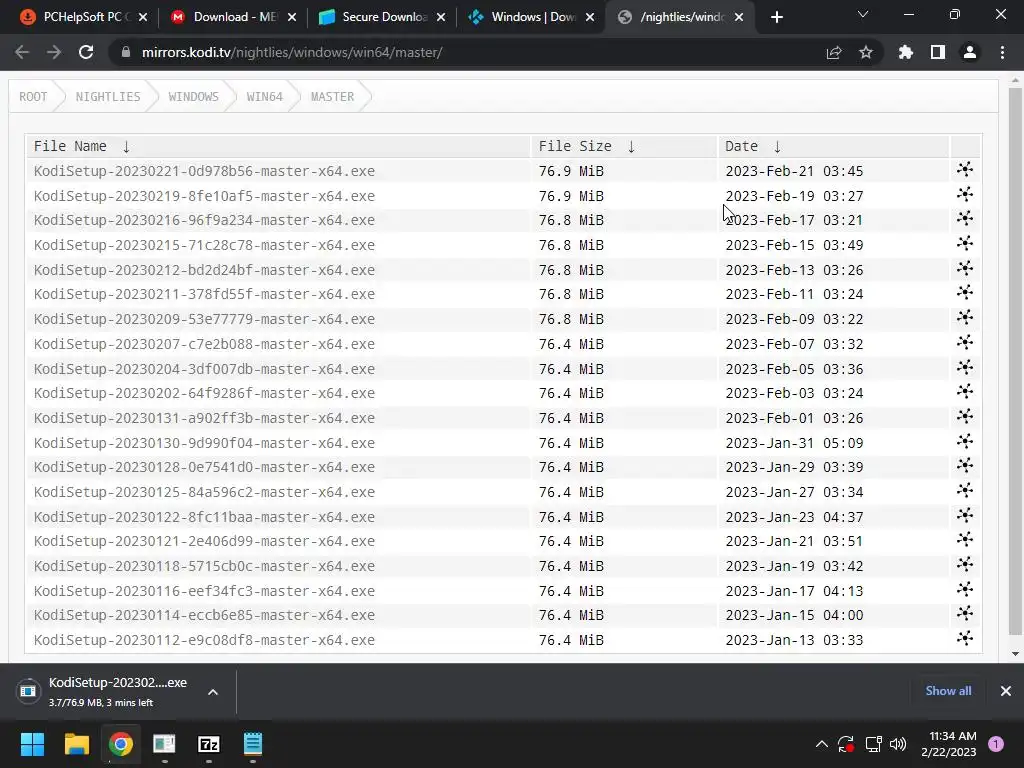Download KodiSetup-20230207-c7e2b088-master-x64.exe
1024x768 pixels.
204,344
